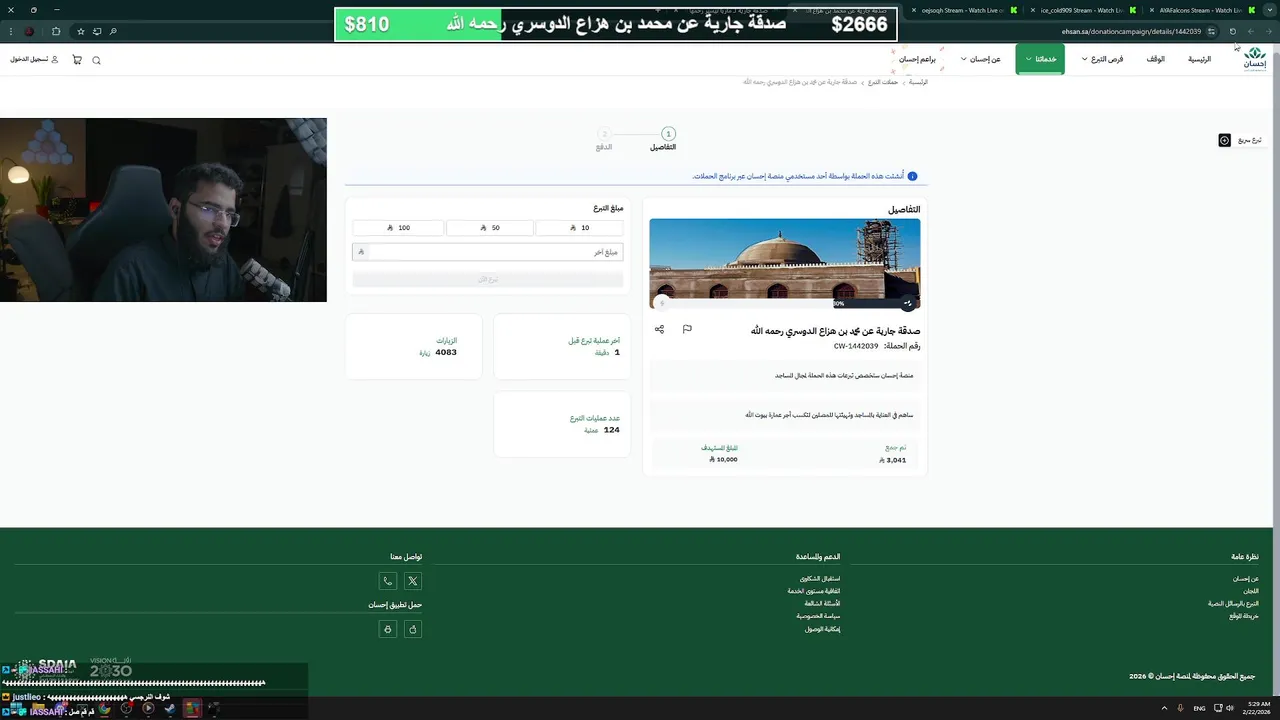Click the حملات التبرع breadcrumb link
The width and height of the screenshot is (1280, 720).
[883, 82]
